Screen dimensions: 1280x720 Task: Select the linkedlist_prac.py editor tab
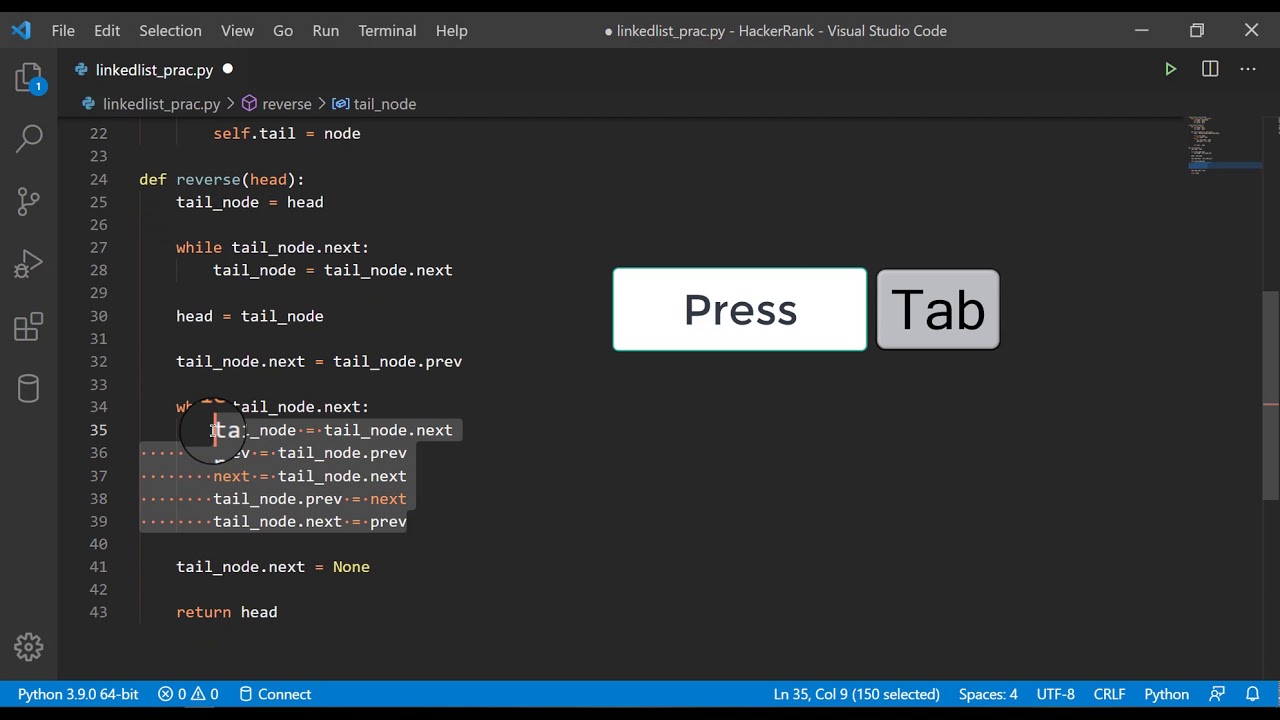154,69
